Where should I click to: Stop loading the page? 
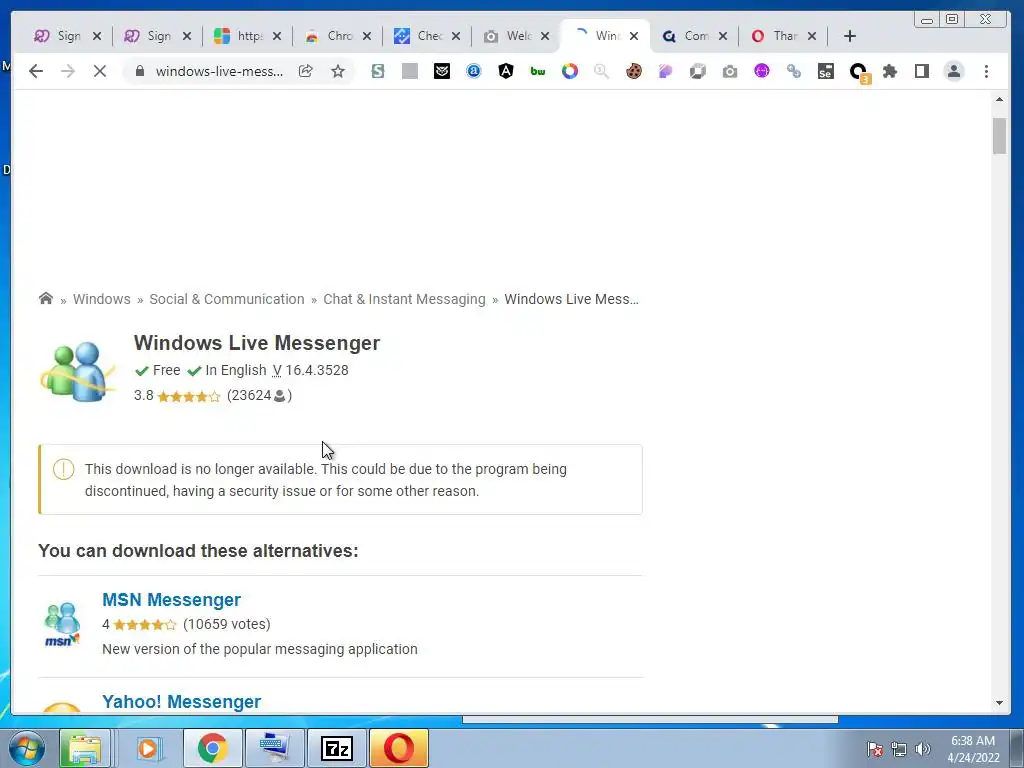100,71
